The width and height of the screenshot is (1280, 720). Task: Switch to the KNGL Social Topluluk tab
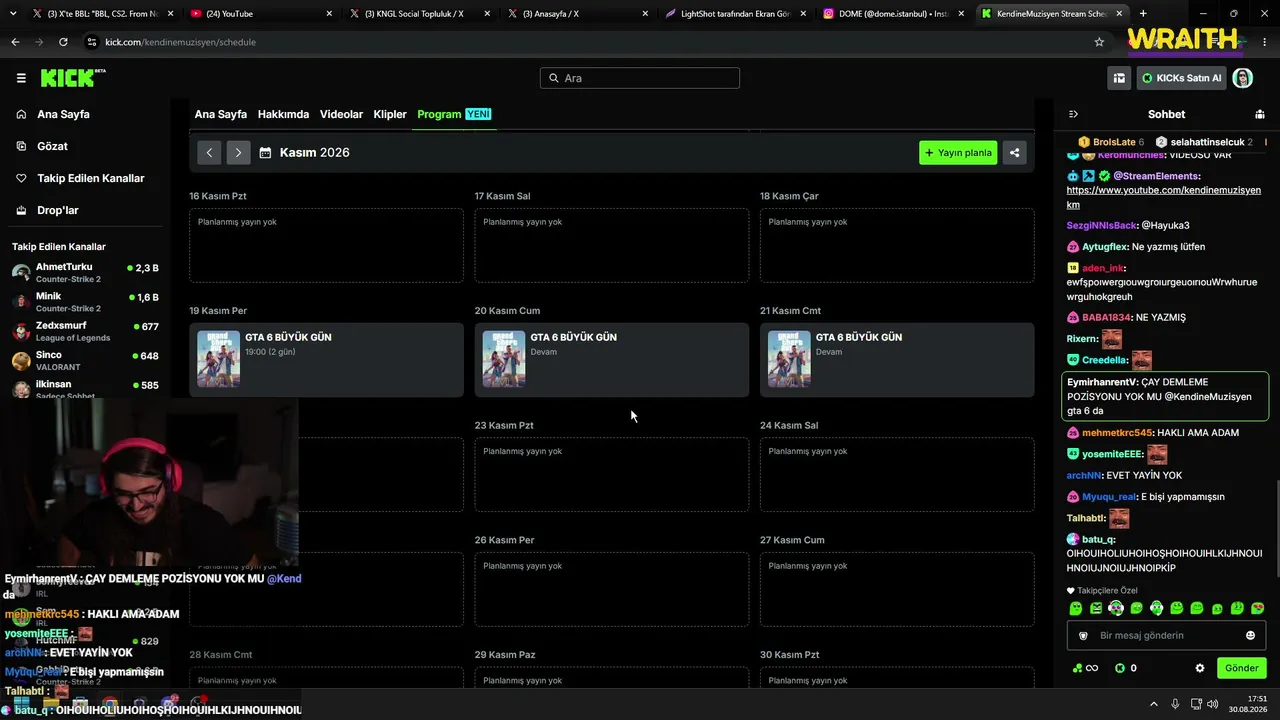[419, 14]
